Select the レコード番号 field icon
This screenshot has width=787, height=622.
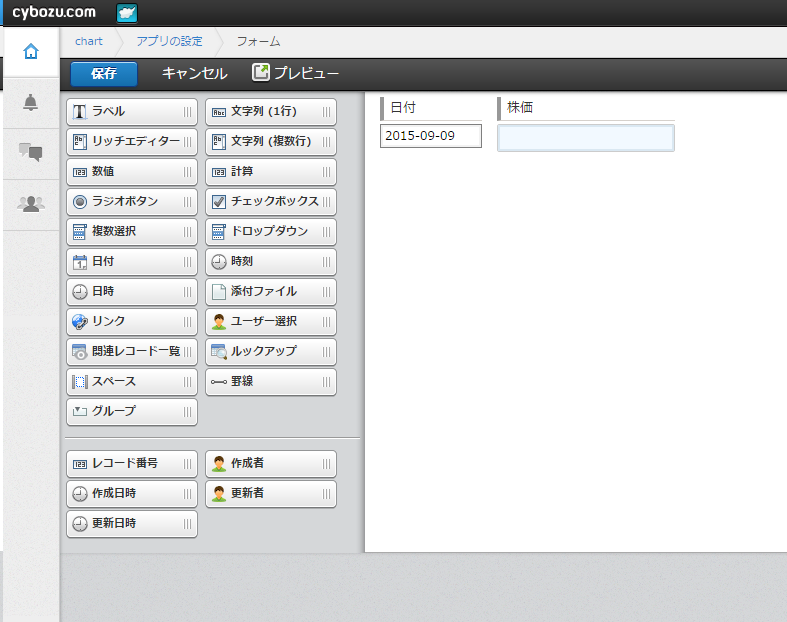[80, 464]
